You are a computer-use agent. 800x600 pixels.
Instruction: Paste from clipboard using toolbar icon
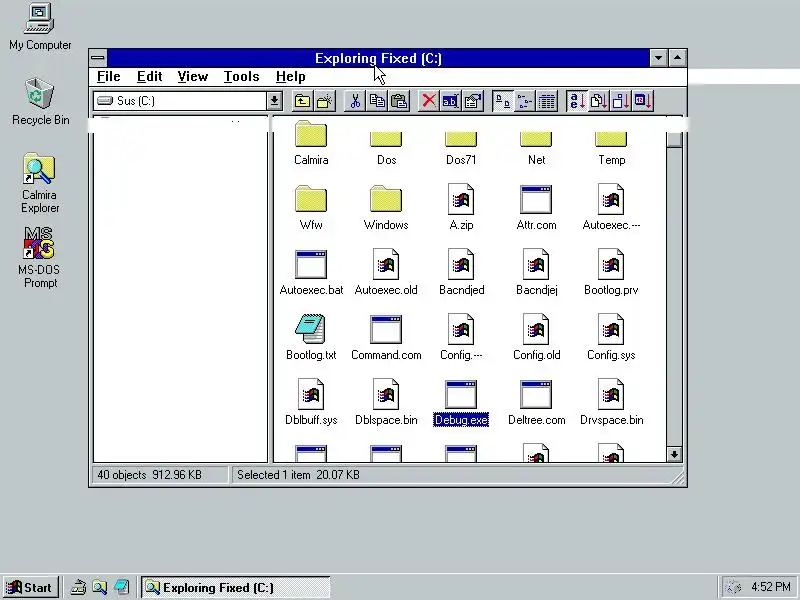(x=399, y=101)
